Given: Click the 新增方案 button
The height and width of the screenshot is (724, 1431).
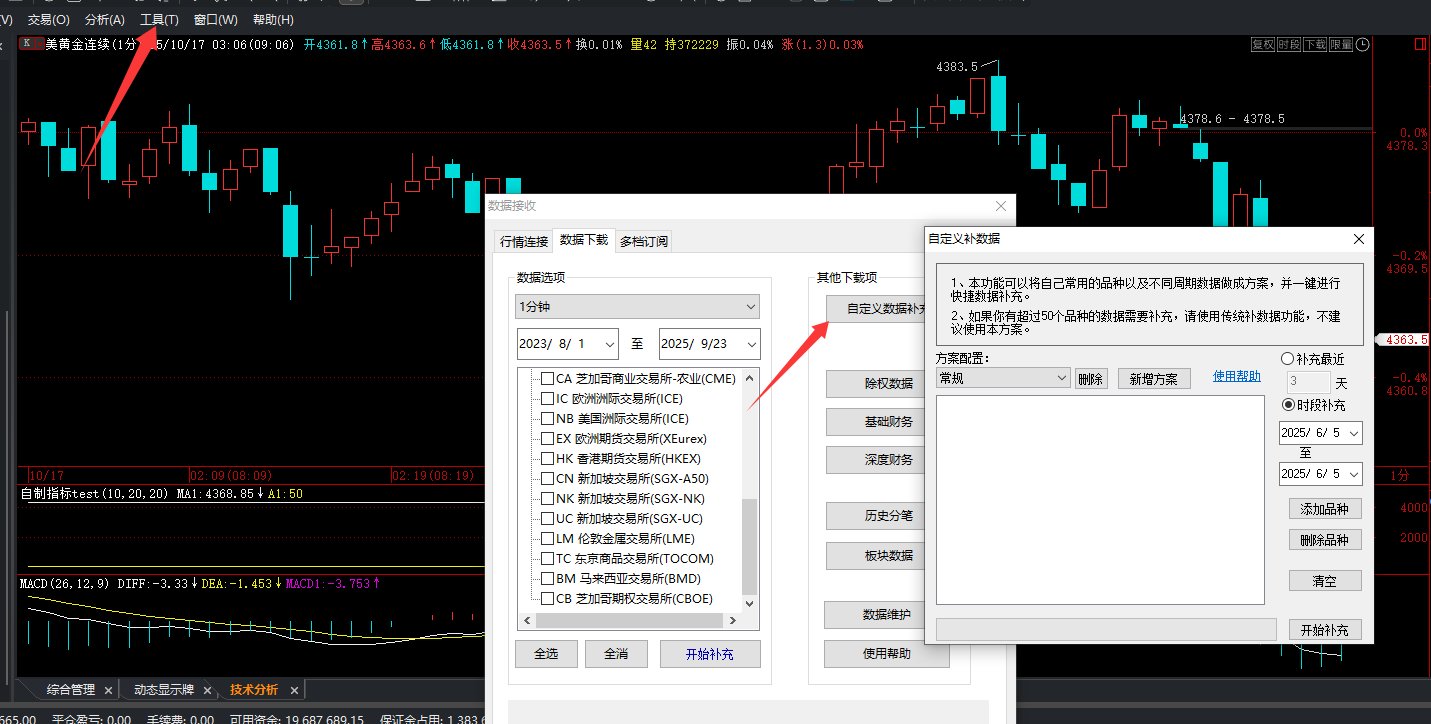Looking at the screenshot, I should point(1153,379).
